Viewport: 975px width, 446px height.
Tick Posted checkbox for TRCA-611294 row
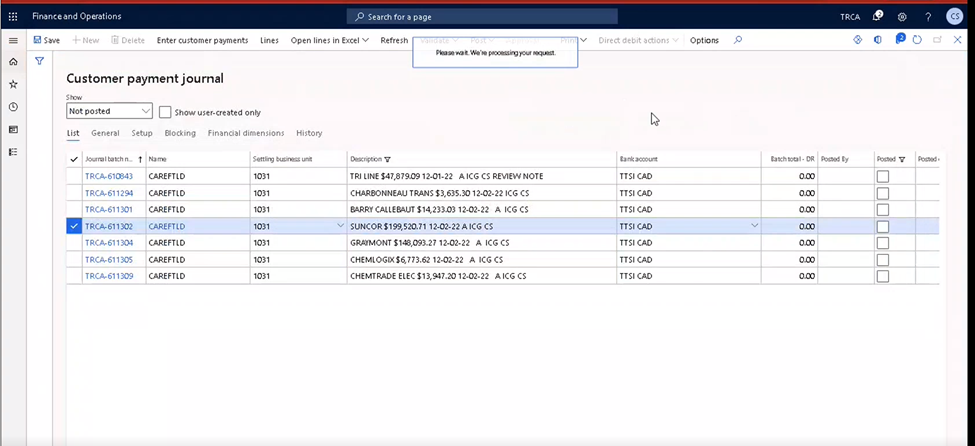882,193
